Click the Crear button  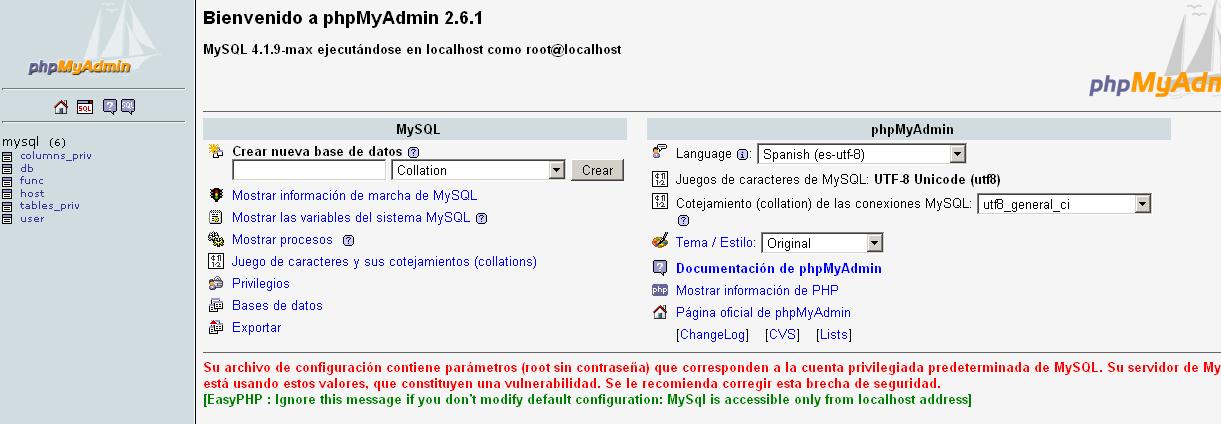(x=597, y=171)
